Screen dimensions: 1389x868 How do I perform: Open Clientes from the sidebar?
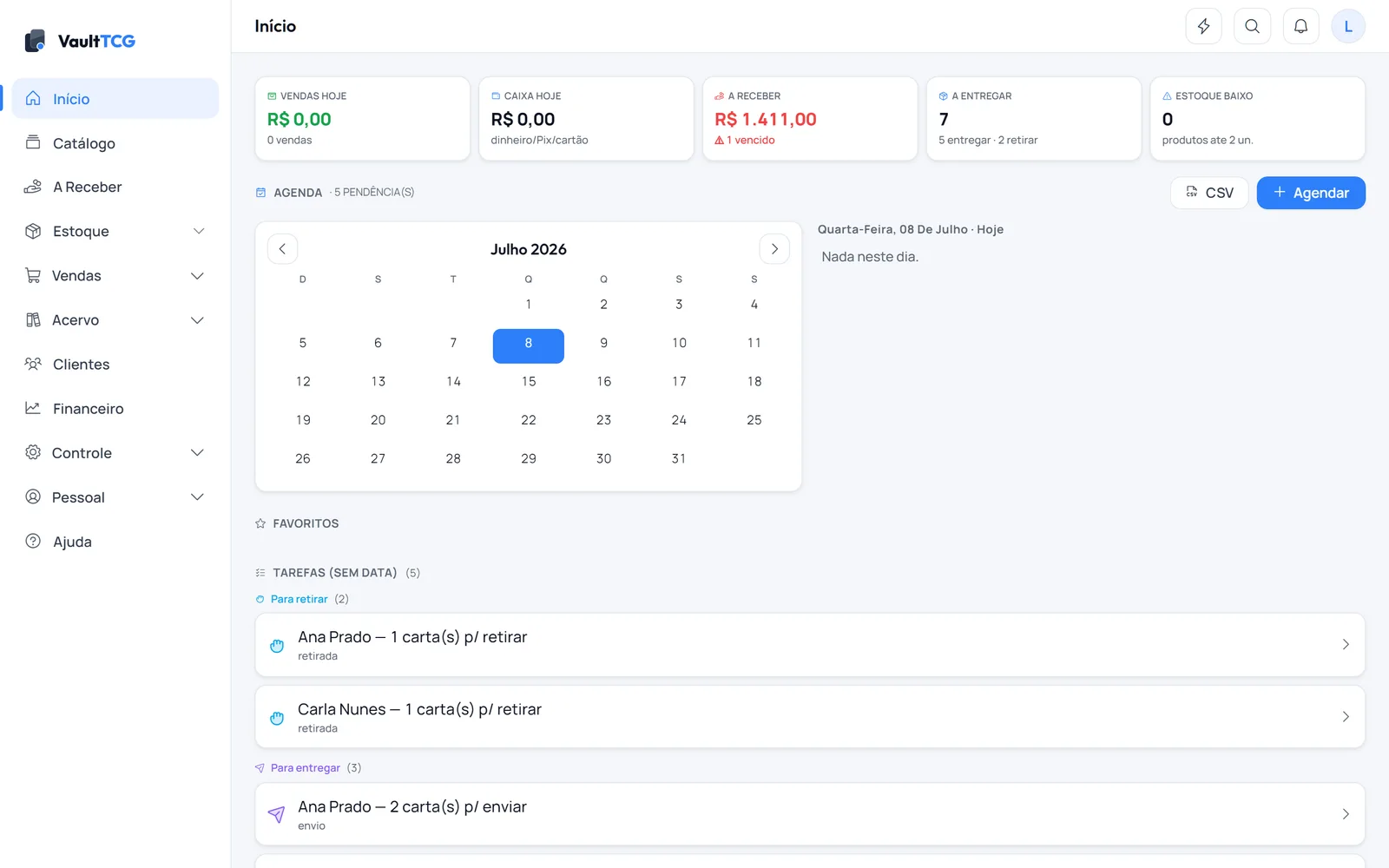tap(115, 364)
